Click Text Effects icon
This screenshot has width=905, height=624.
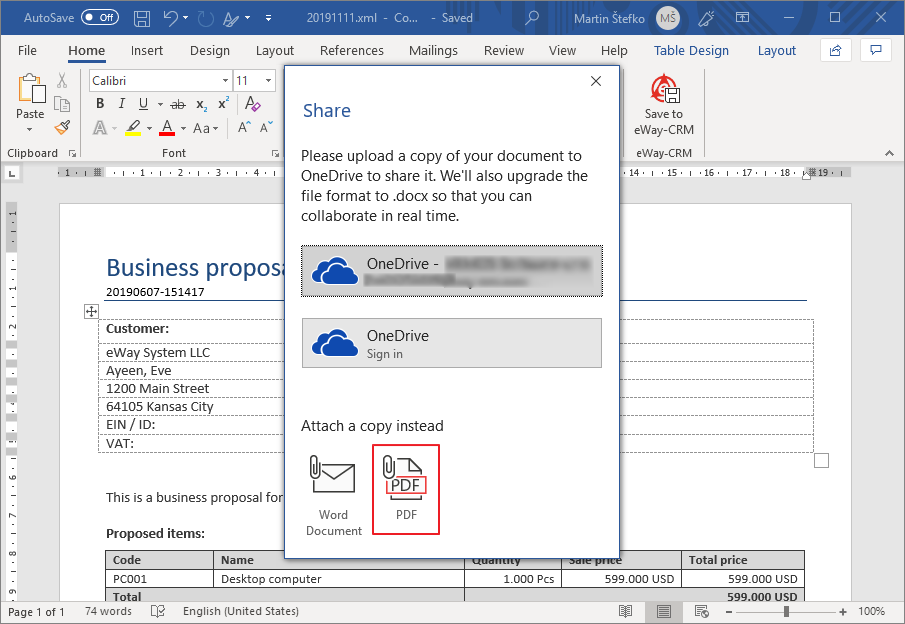tap(100, 128)
